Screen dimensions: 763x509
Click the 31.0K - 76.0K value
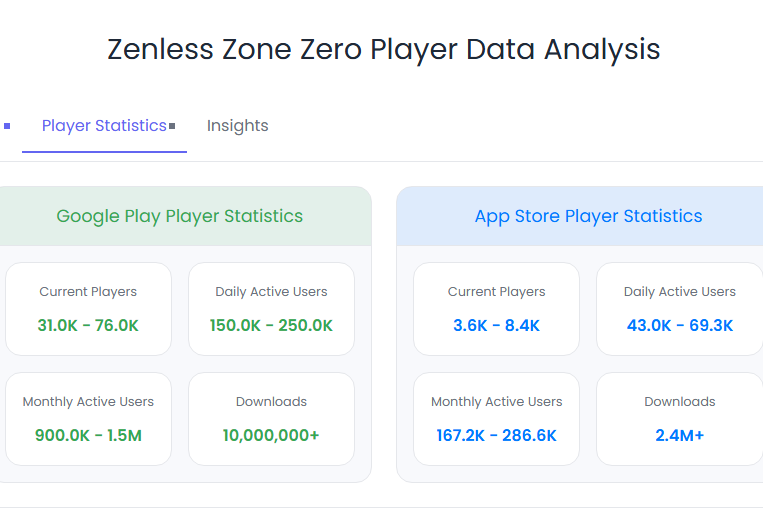pyautogui.click(x=88, y=326)
